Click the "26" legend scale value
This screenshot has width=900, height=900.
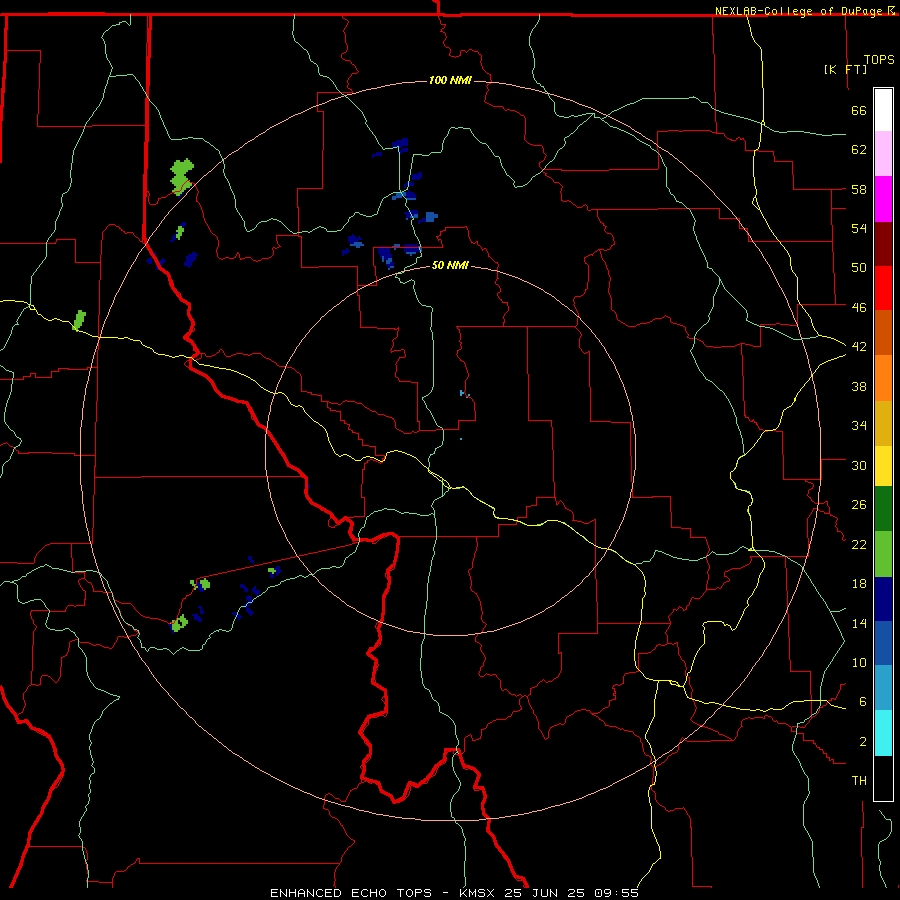[x=859, y=505]
